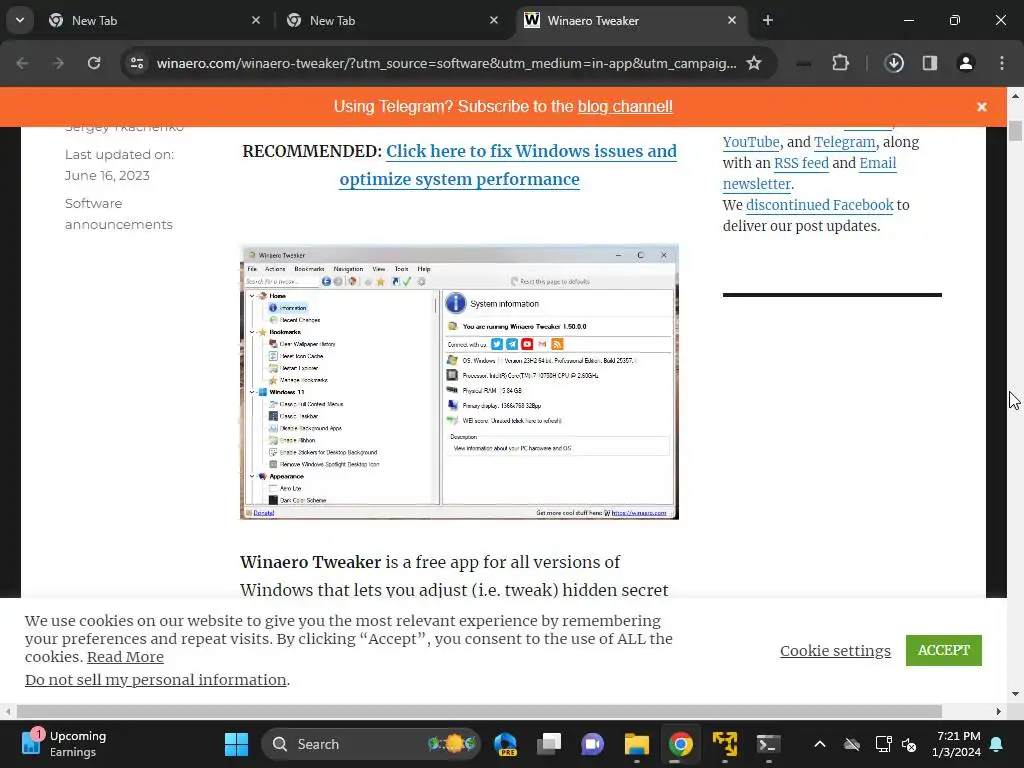This screenshot has height=768, width=1024.
Task: Click the muted volume tray icon
Action: click(908, 744)
